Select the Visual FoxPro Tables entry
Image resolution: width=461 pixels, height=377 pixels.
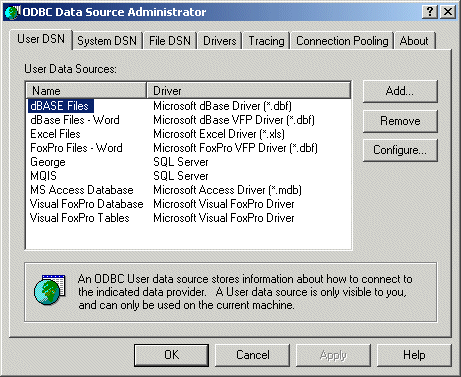[x=80, y=218]
